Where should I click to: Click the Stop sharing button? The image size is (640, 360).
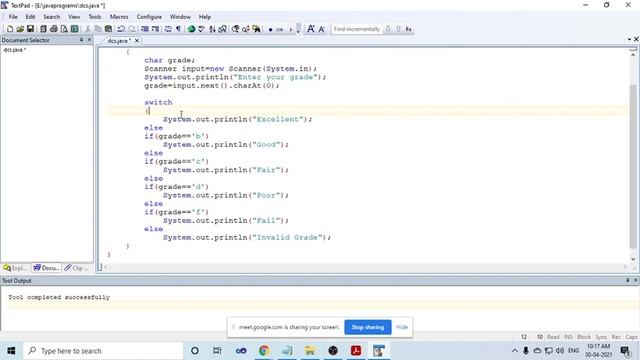tap(367, 327)
